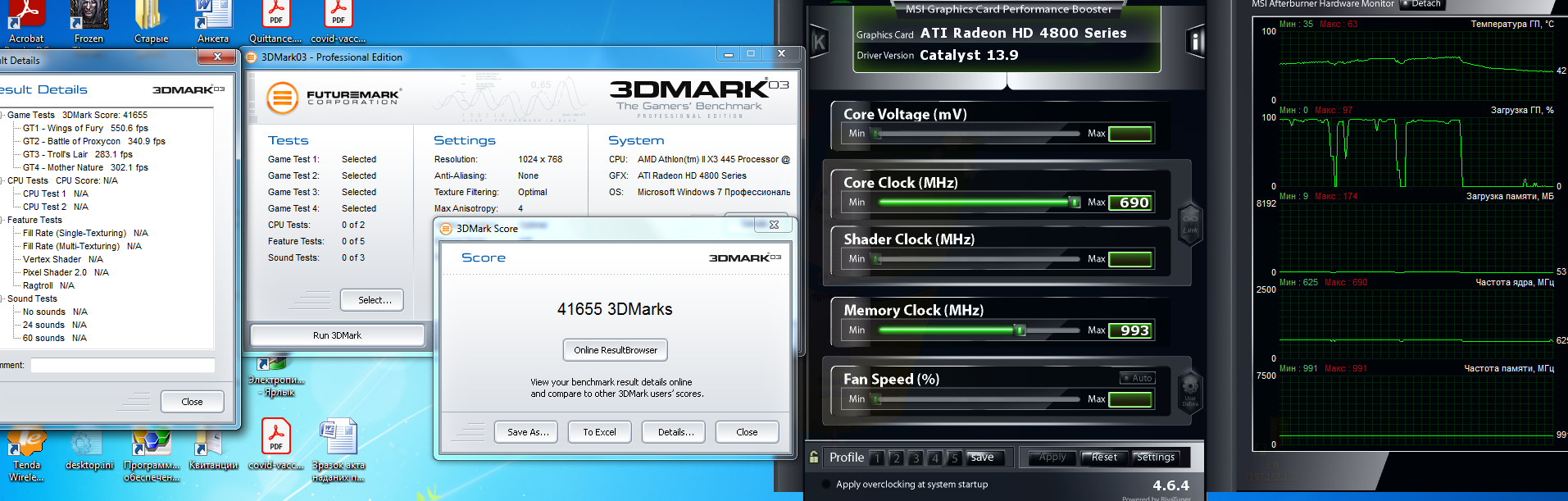This screenshot has width=1568, height=501.
Task: Collapse the CPU Tests tree node
Action: tap(2, 180)
